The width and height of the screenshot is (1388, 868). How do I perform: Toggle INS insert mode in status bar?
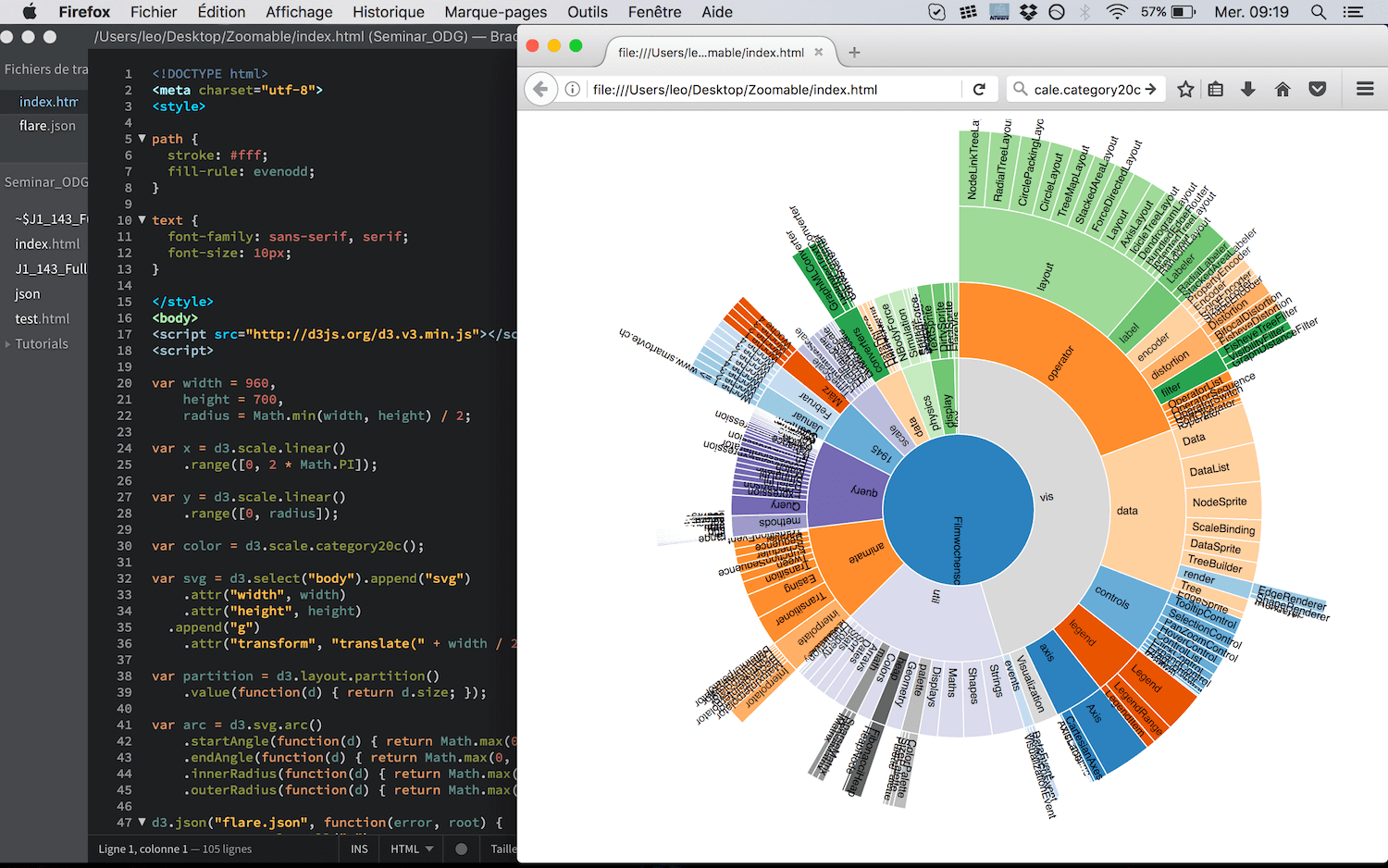[359, 849]
